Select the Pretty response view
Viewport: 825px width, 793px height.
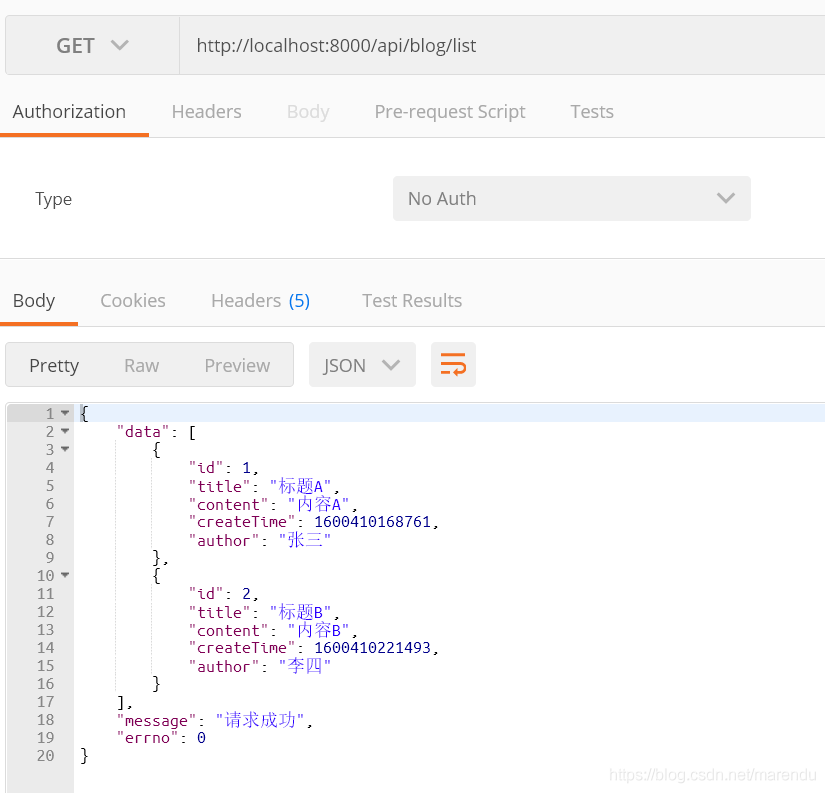click(x=54, y=365)
